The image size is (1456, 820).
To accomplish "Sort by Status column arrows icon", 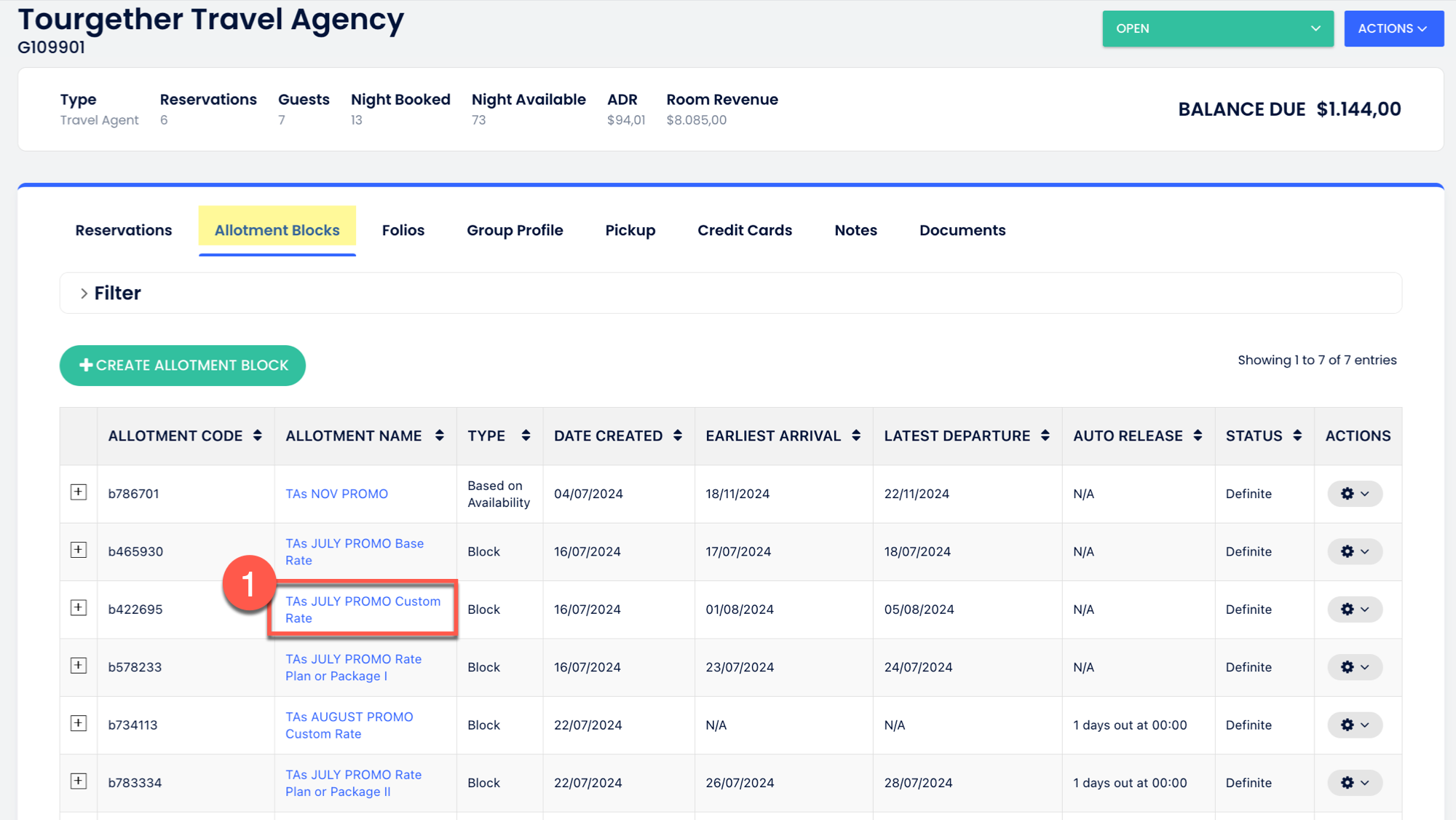I will tap(1297, 435).
